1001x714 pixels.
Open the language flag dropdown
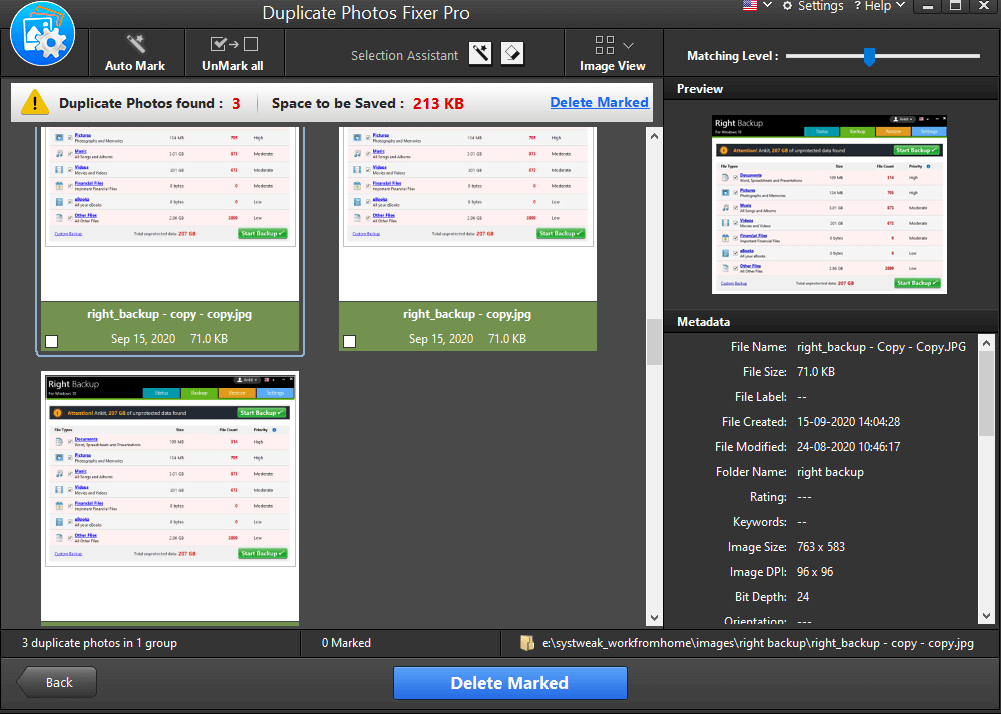click(x=758, y=6)
